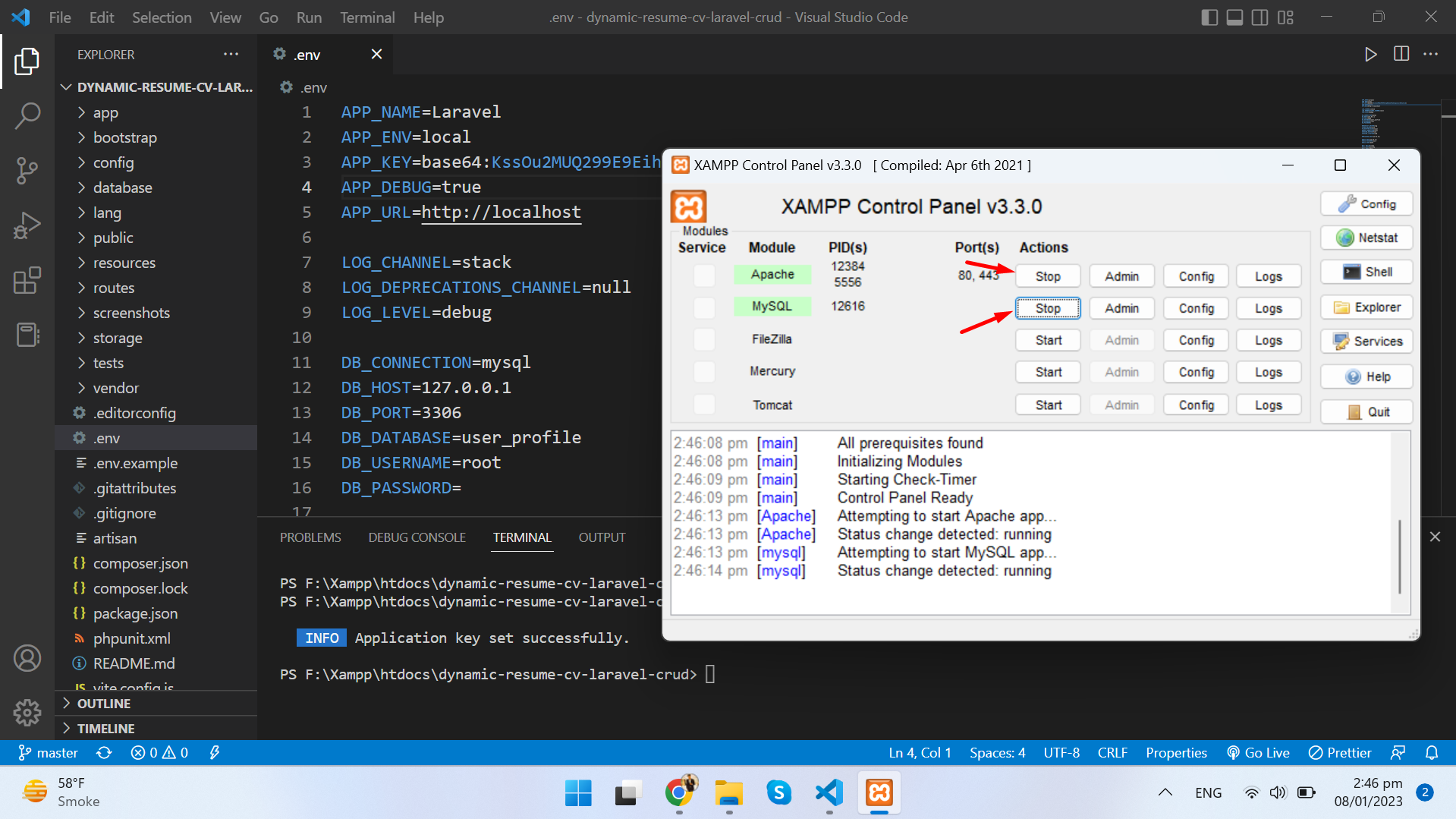The image size is (1456, 819).
Task: Collapse the DYNAMIC-RESUME-CV-LAR project root
Action: (x=156, y=87)
